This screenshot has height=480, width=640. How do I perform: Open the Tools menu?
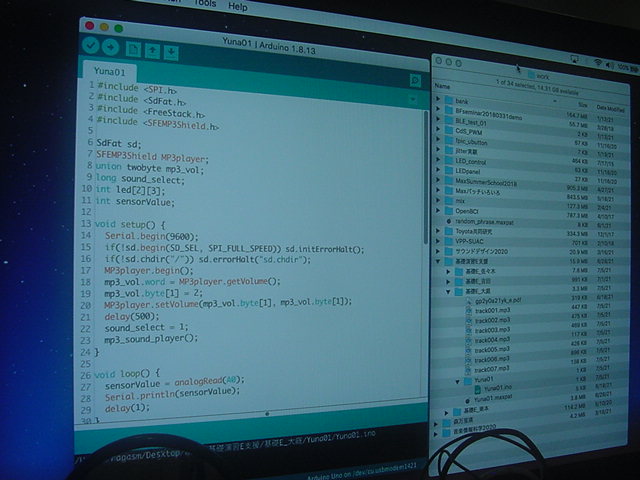click(x=205, y=3)
